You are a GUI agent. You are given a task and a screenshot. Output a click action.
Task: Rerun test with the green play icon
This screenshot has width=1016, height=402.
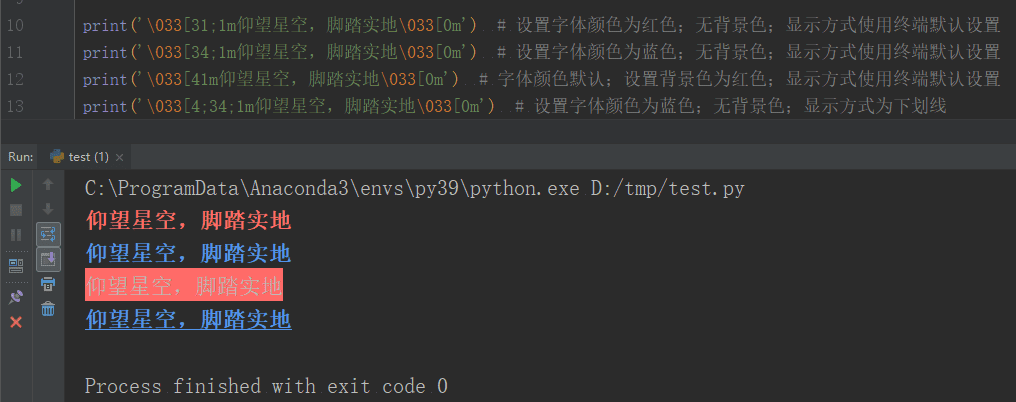(16, 185)
